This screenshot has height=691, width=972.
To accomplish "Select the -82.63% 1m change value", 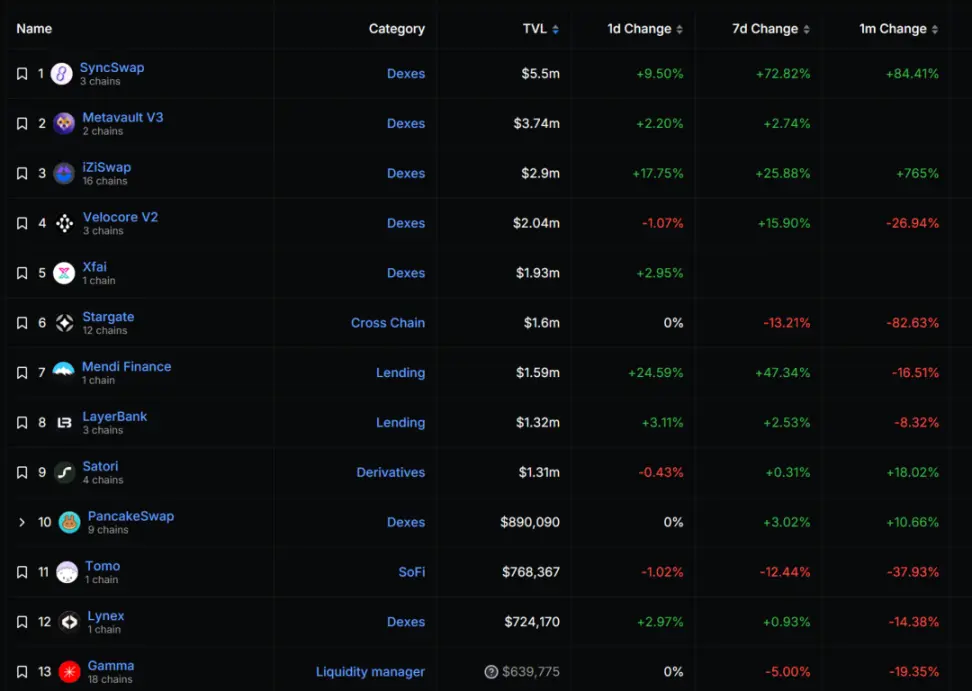I will 912,323.
